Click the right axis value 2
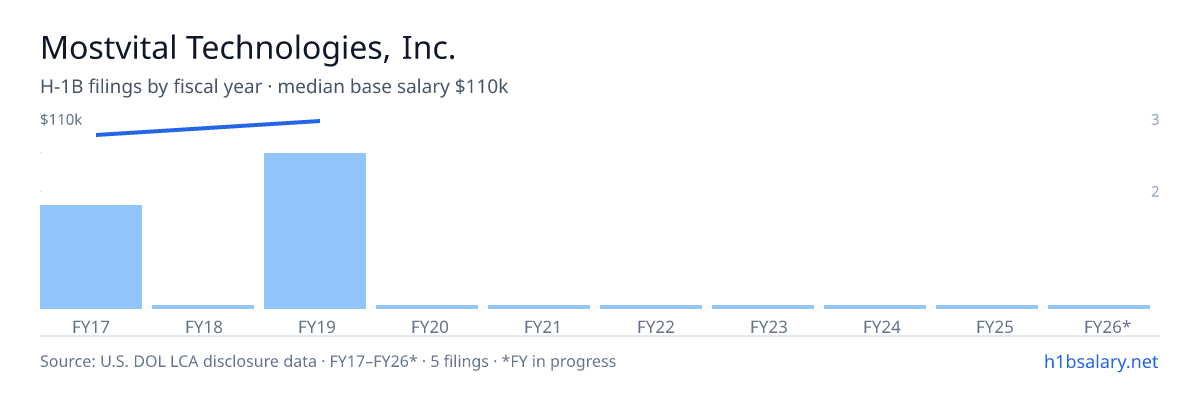The image size is (1200, 400). [1155, 191]
